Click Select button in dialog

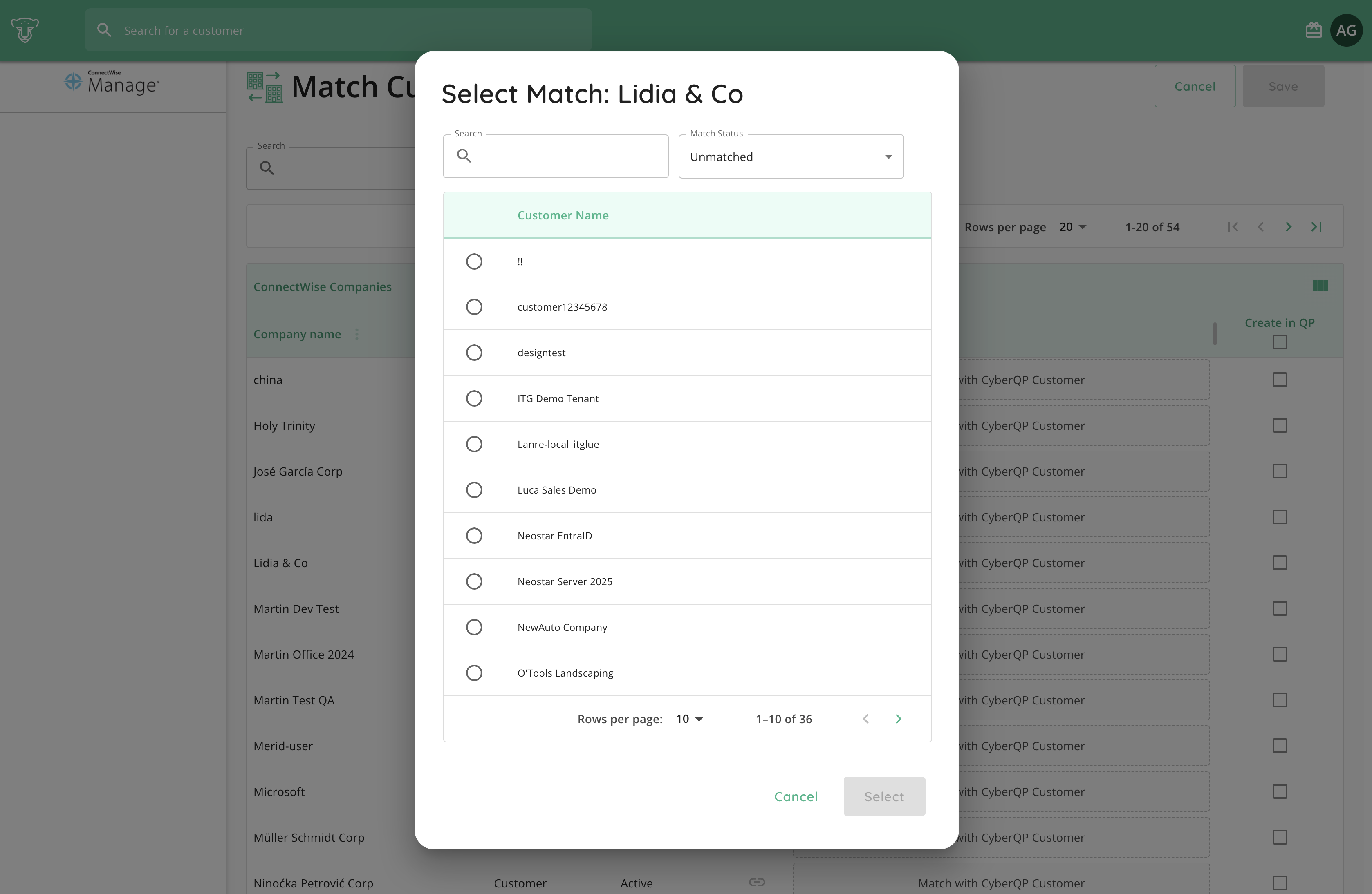tap(884, 796)
